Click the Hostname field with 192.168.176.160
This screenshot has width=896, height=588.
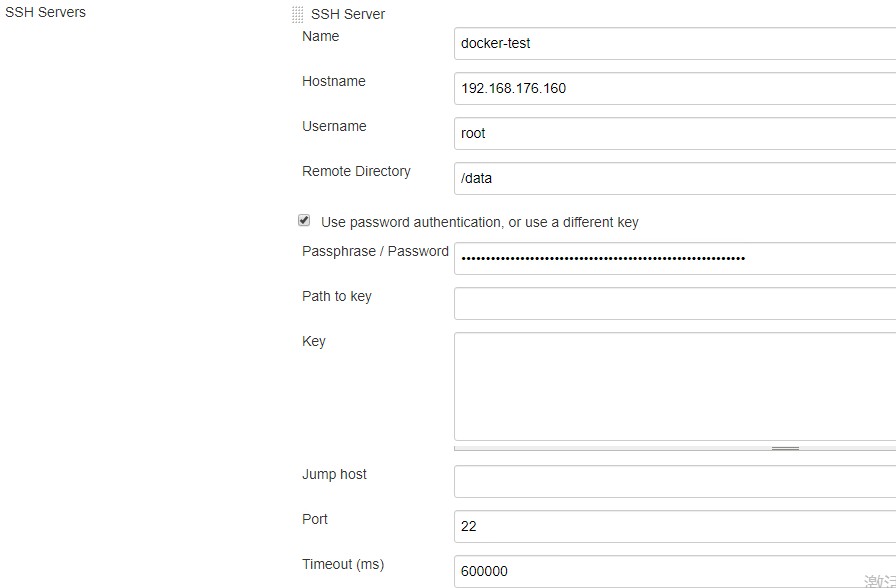click(x=675, y=88)
